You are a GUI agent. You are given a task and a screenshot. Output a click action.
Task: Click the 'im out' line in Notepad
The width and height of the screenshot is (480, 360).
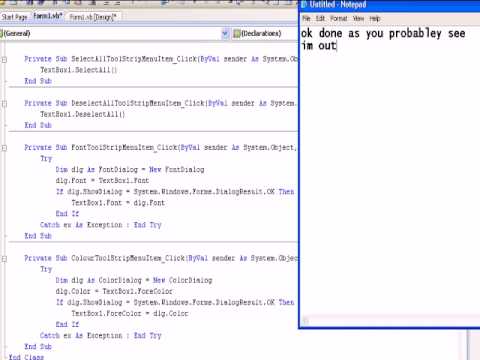pyautogui.click(x=318, y=46)
